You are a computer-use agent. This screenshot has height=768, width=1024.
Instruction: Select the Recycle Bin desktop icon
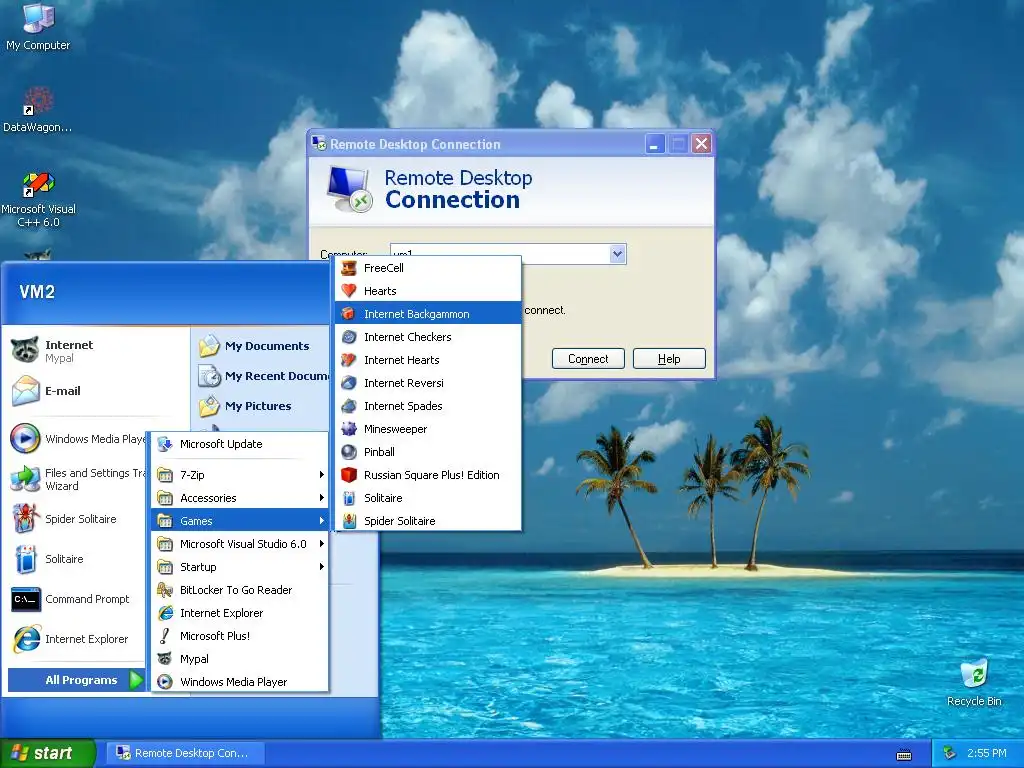tap(974, 682)
